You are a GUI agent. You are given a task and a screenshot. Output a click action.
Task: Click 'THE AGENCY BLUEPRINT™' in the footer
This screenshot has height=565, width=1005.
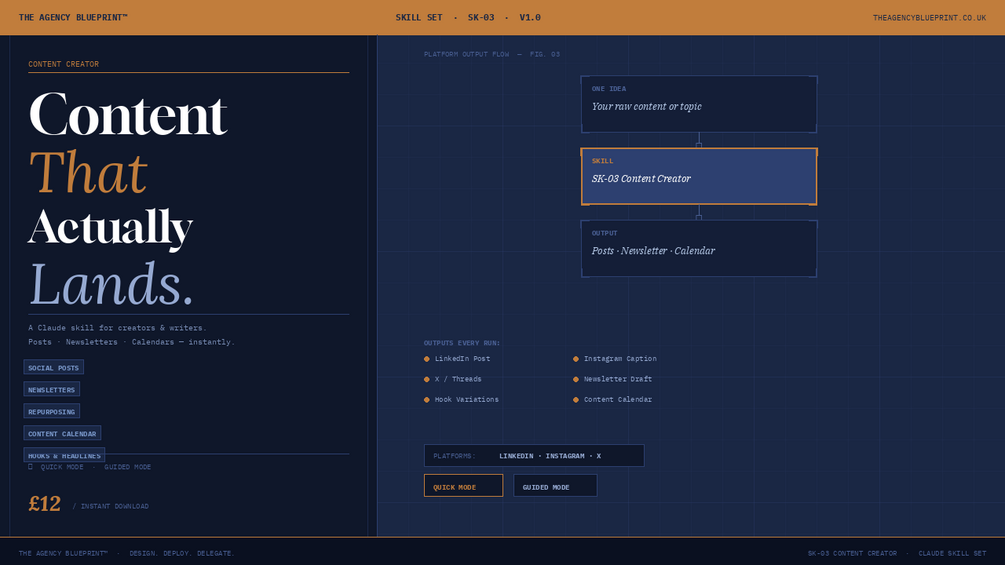(x=63, y=553)
